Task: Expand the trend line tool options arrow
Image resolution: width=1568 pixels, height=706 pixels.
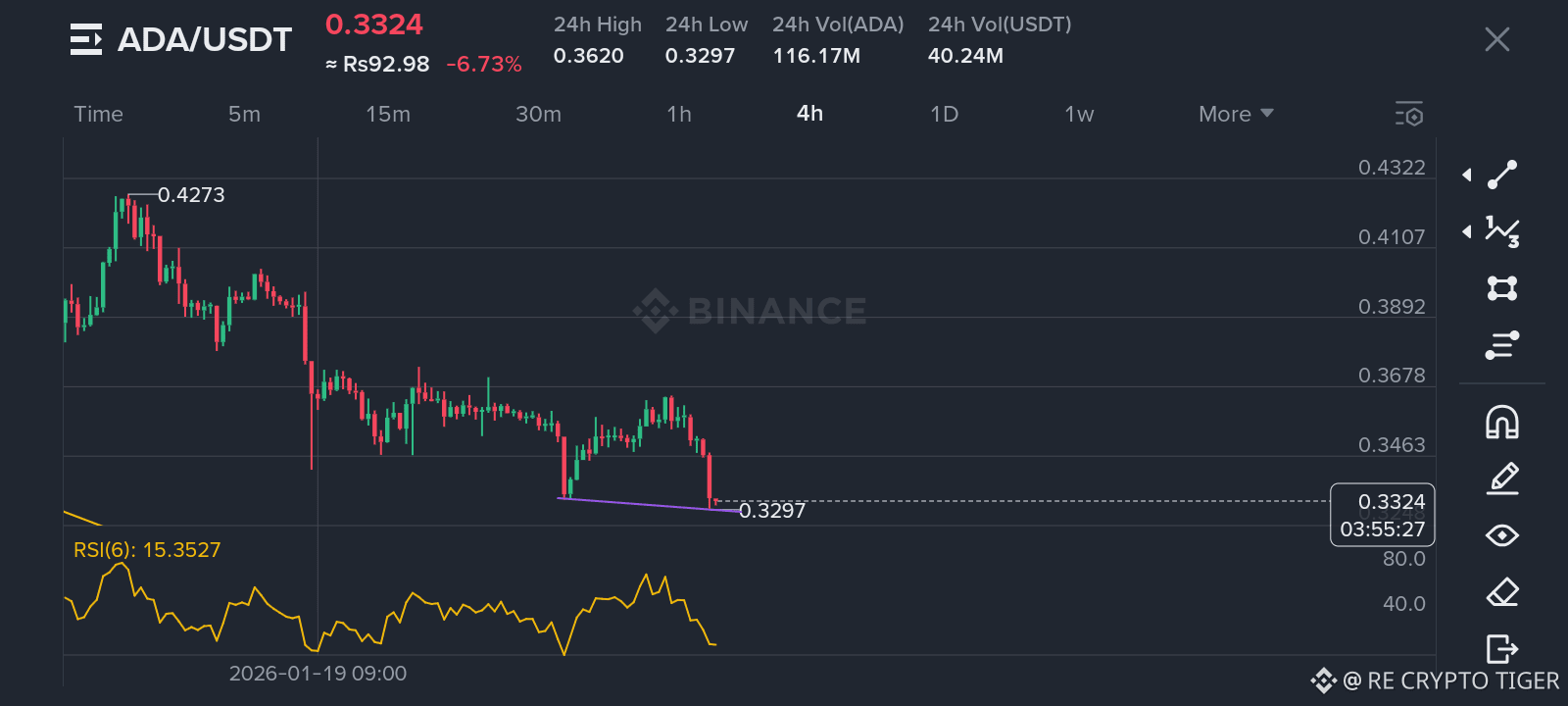Action: [1467, 175]
